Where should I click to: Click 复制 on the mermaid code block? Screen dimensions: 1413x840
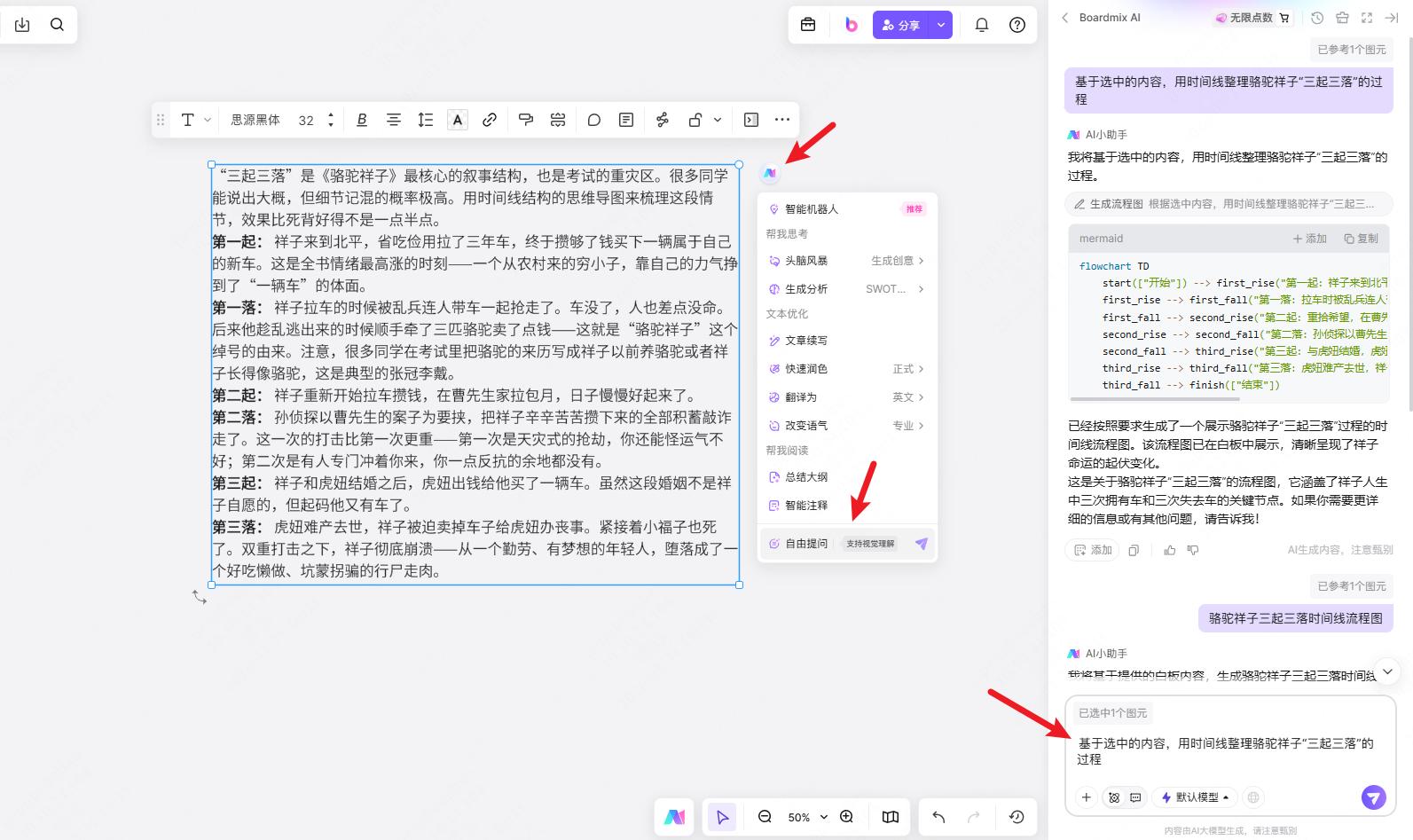1361,239
